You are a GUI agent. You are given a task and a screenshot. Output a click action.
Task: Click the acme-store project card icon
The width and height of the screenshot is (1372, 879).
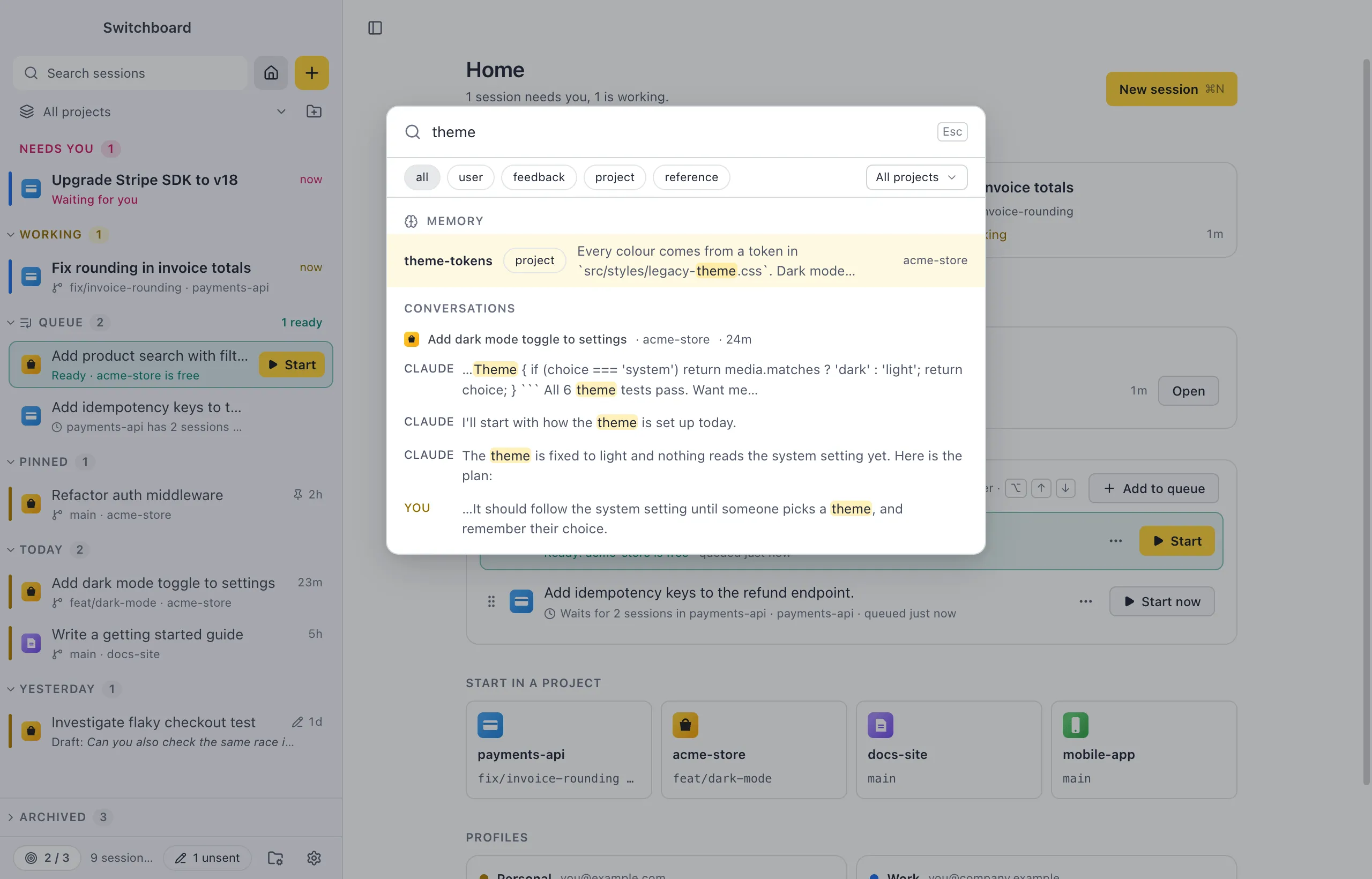click(685, 725)
